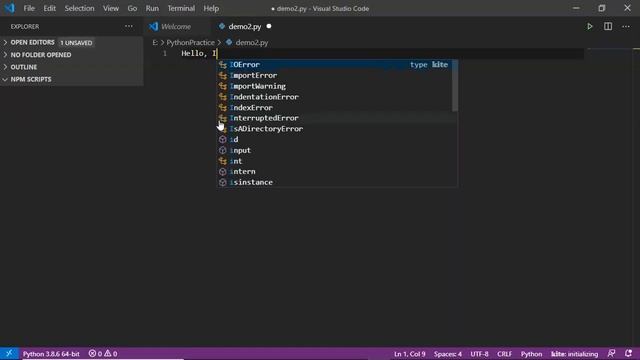Open errors and warnings count
Image resolution: width=640 pixels, height=360 pixels.
[x=103, y=354]
